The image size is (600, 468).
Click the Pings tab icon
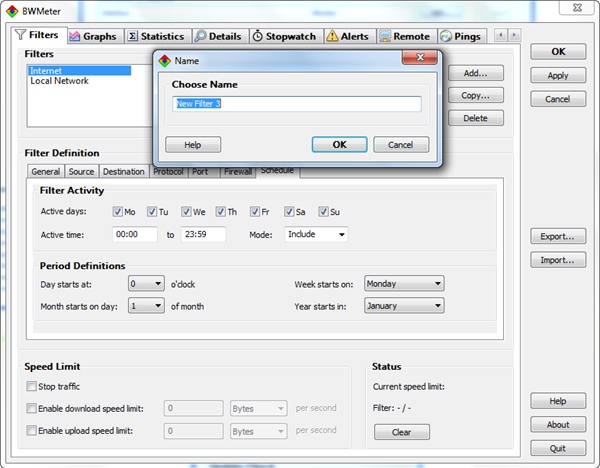445,36
